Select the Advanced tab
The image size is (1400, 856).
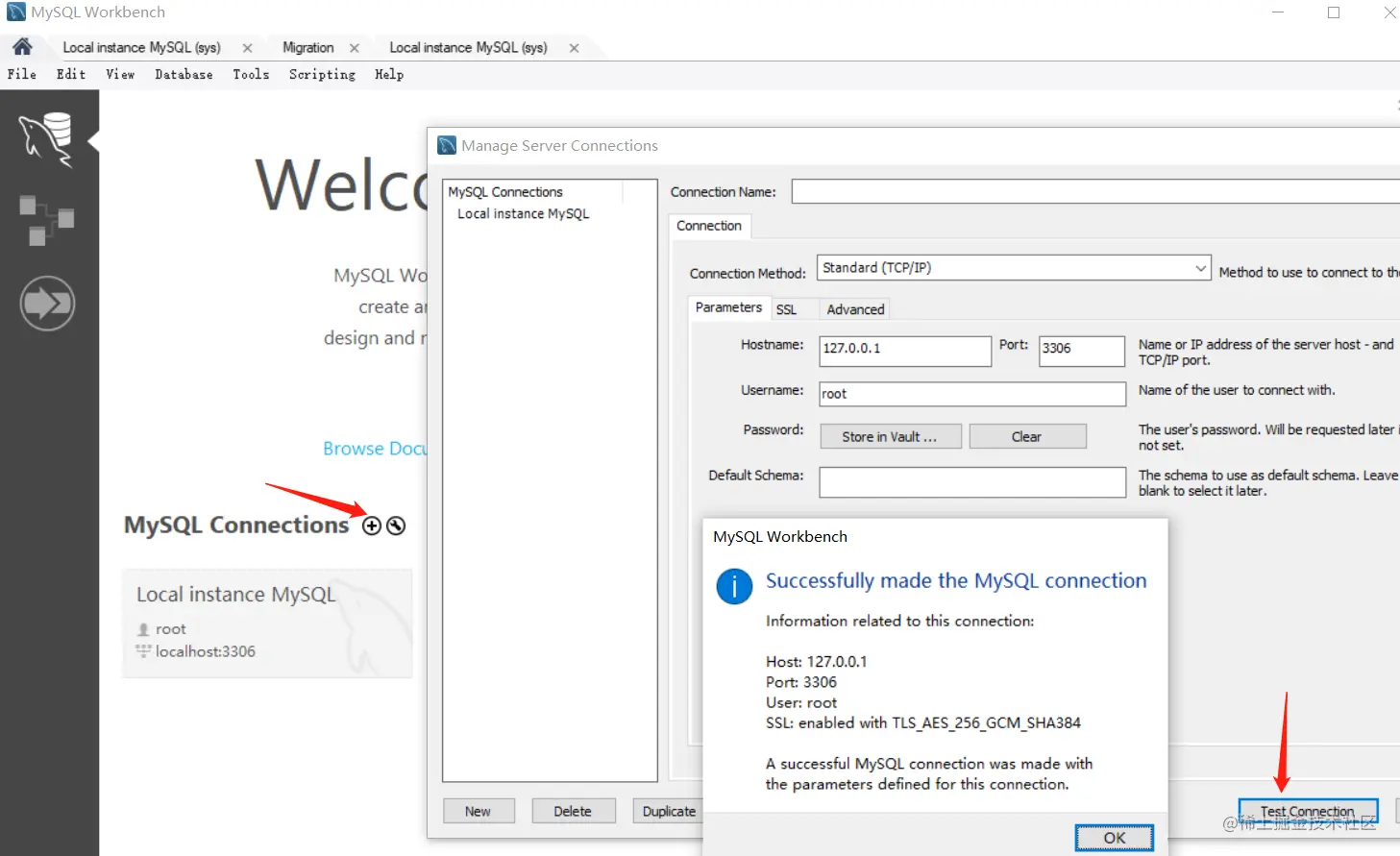[855, 309]
